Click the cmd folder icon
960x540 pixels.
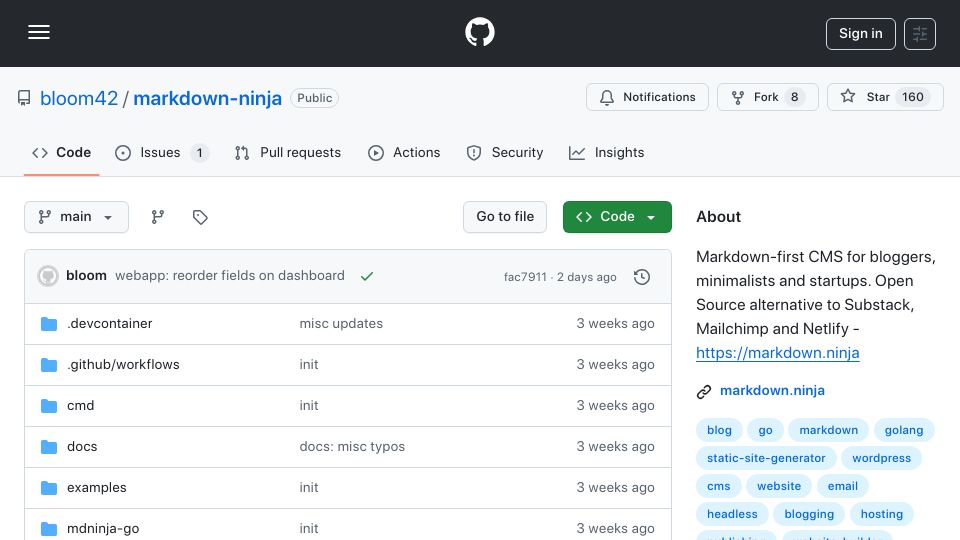coord(49,406)
